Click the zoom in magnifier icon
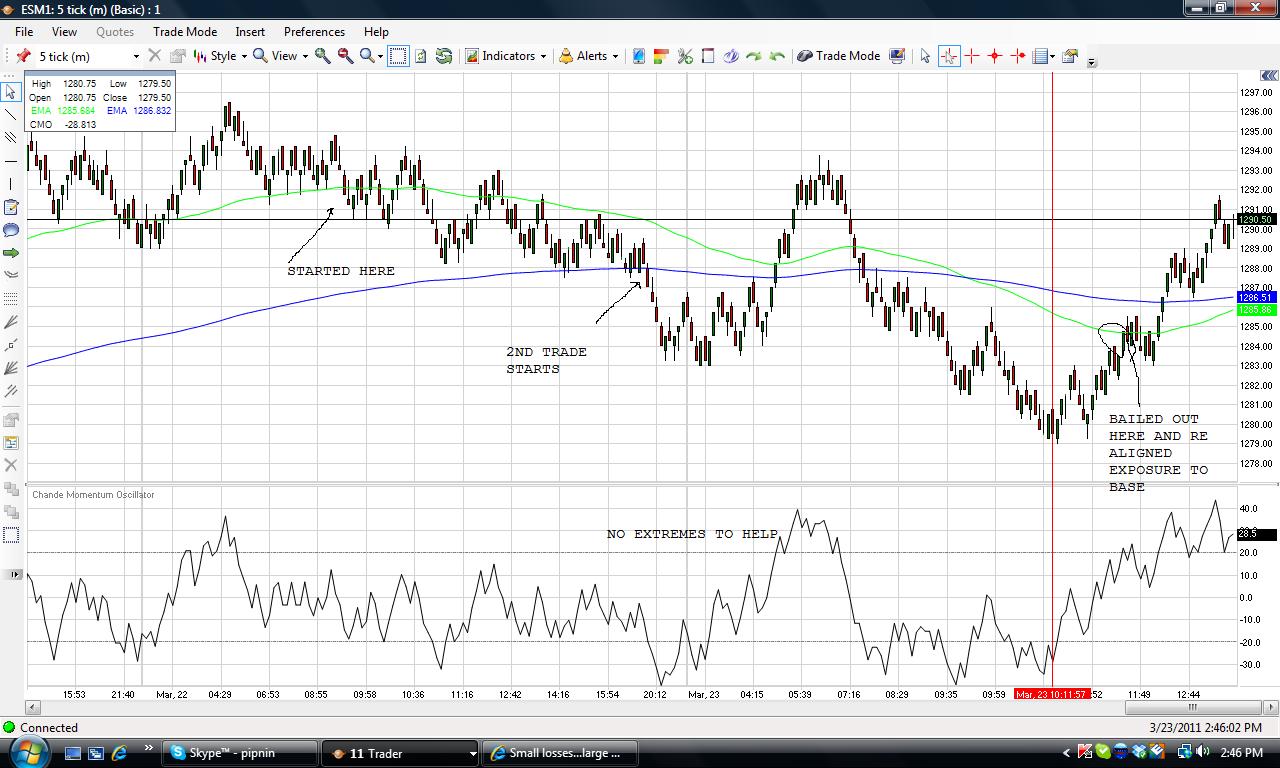Screen dimensions: 1280x768 tap(323, 56)
